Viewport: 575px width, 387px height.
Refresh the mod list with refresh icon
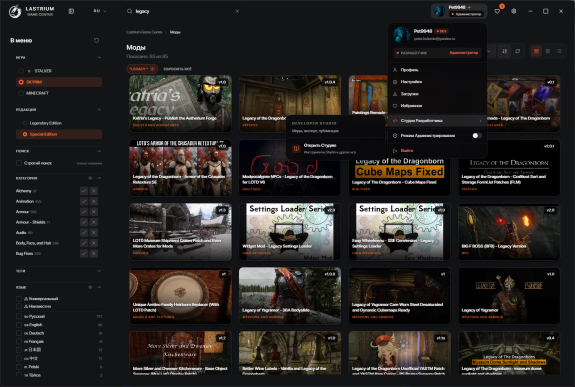[x=517, y=51]
